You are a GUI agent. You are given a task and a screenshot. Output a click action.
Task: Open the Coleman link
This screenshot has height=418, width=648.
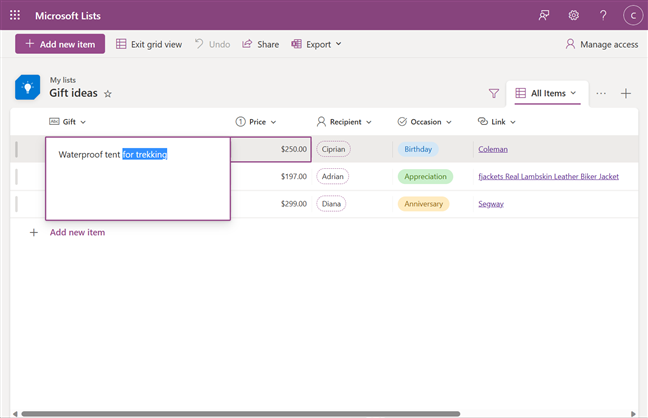(x=493, y=149)
